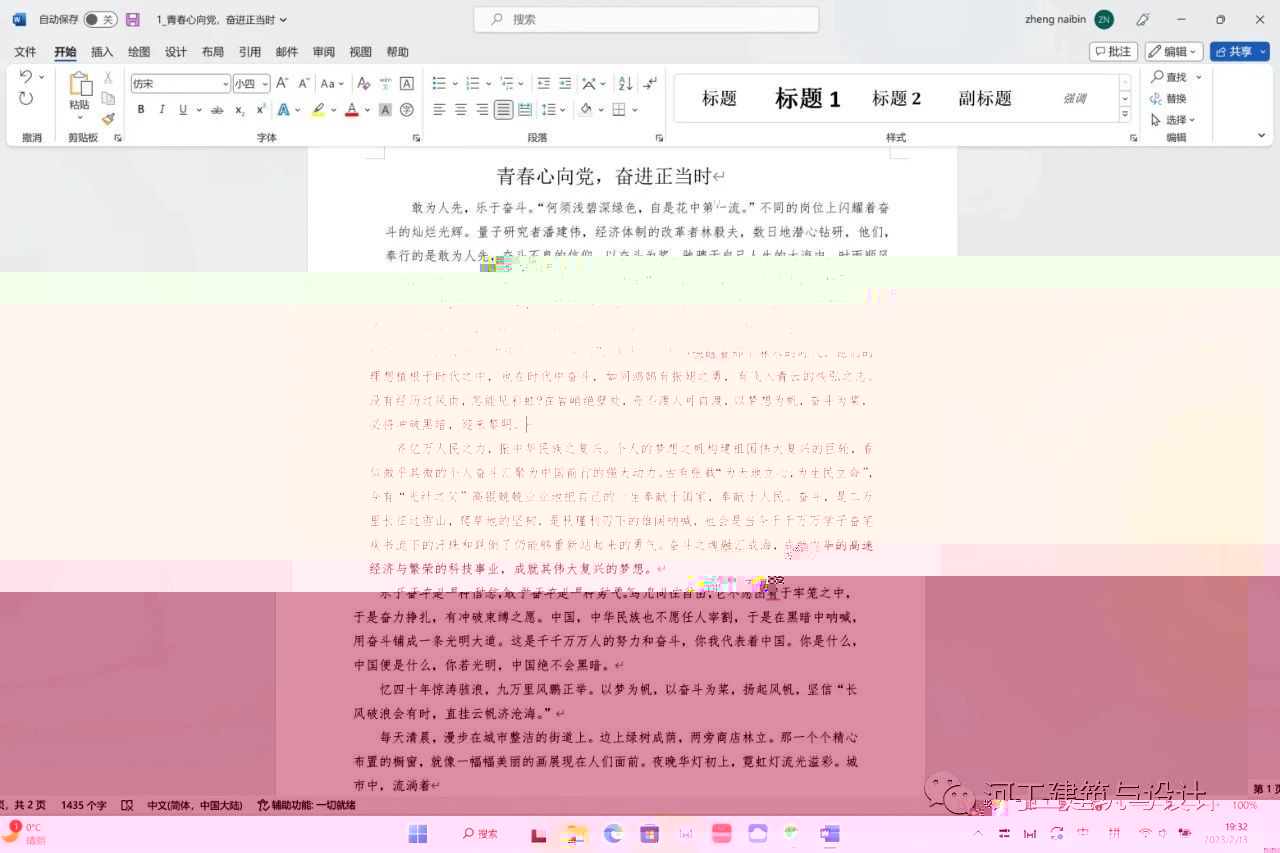Click the Cut scissors icon
Viewport: 1280px width, 853px height.
(108, 77)
